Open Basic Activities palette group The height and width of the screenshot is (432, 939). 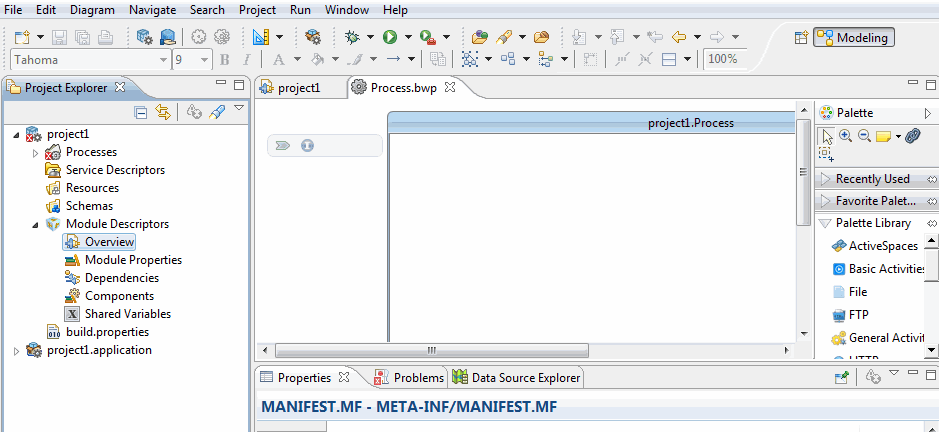click(x=879, y=269)
